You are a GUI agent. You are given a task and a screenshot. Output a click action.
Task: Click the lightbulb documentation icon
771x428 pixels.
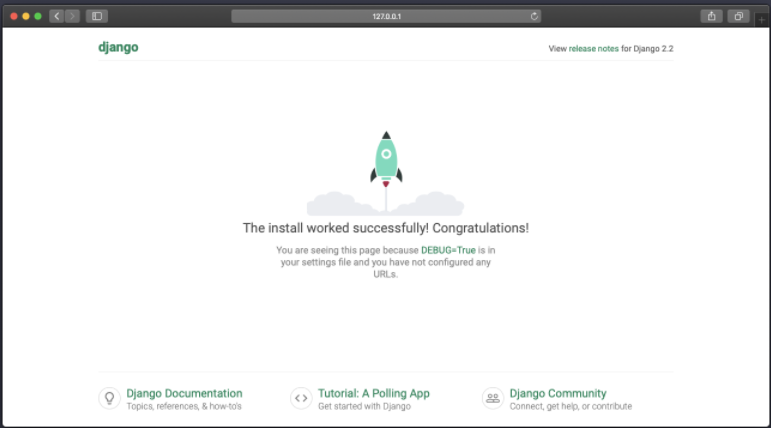click(110, 398)
